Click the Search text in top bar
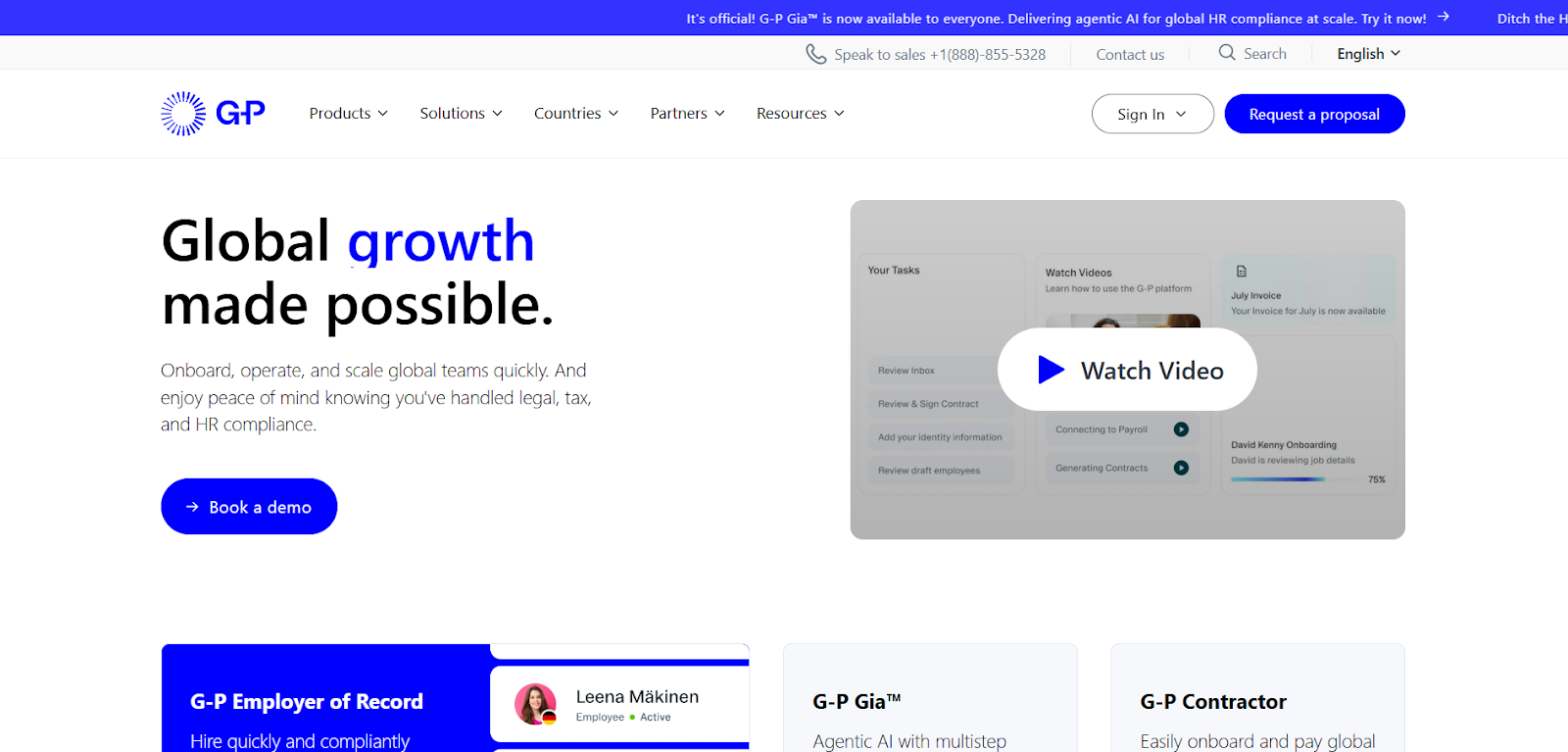Screen dimensions: 1568x752 pyautogui.click(x=1265, y=54)
